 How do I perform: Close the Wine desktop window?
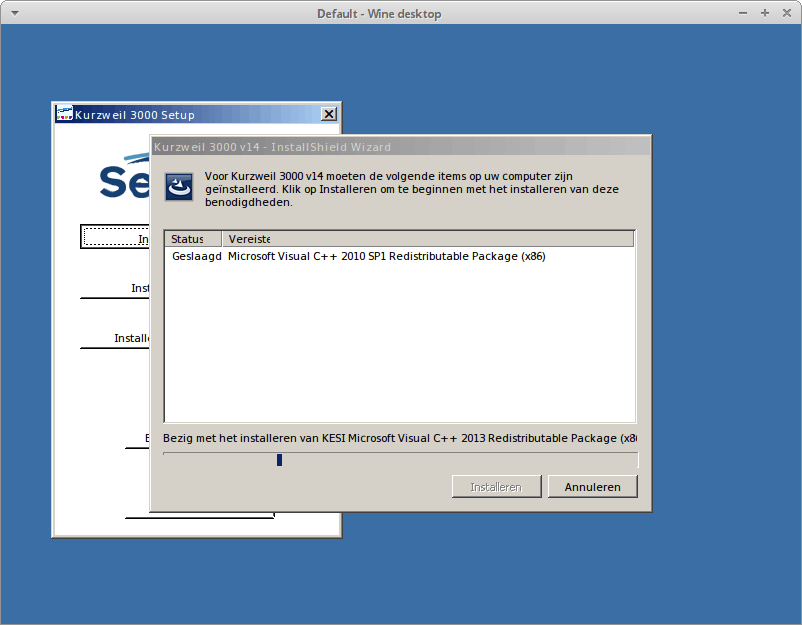(787, 13)
